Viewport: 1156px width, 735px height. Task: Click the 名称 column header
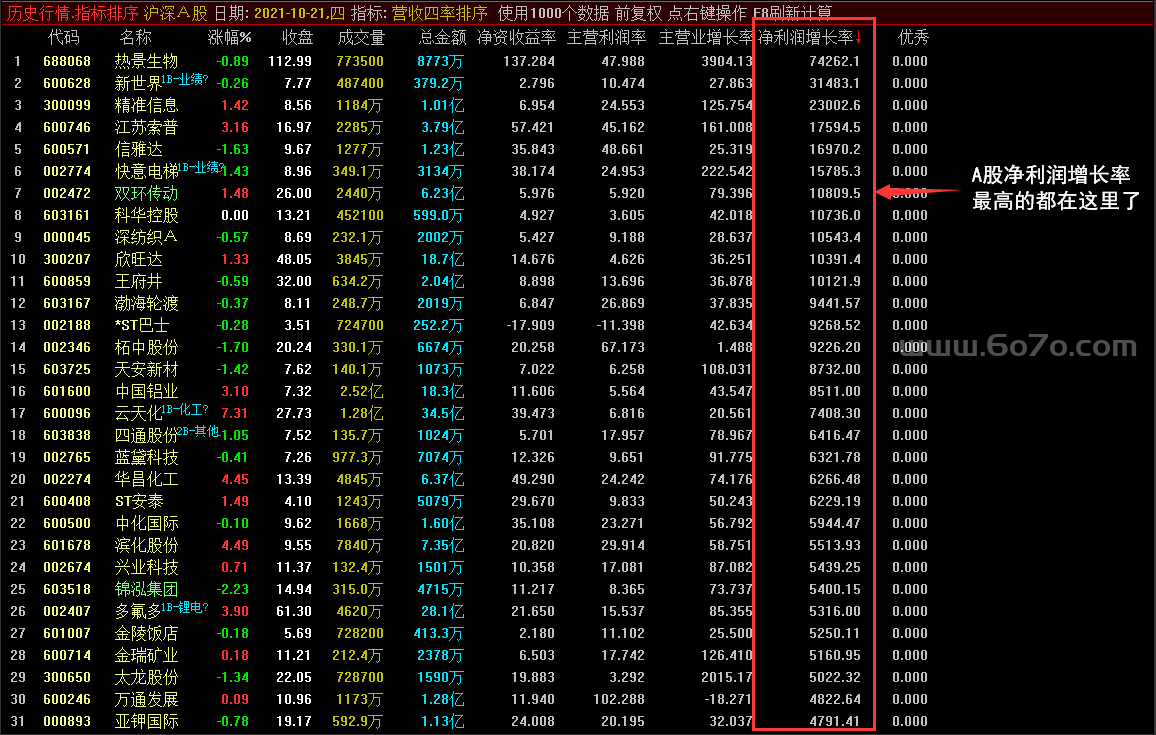point(135,38)
